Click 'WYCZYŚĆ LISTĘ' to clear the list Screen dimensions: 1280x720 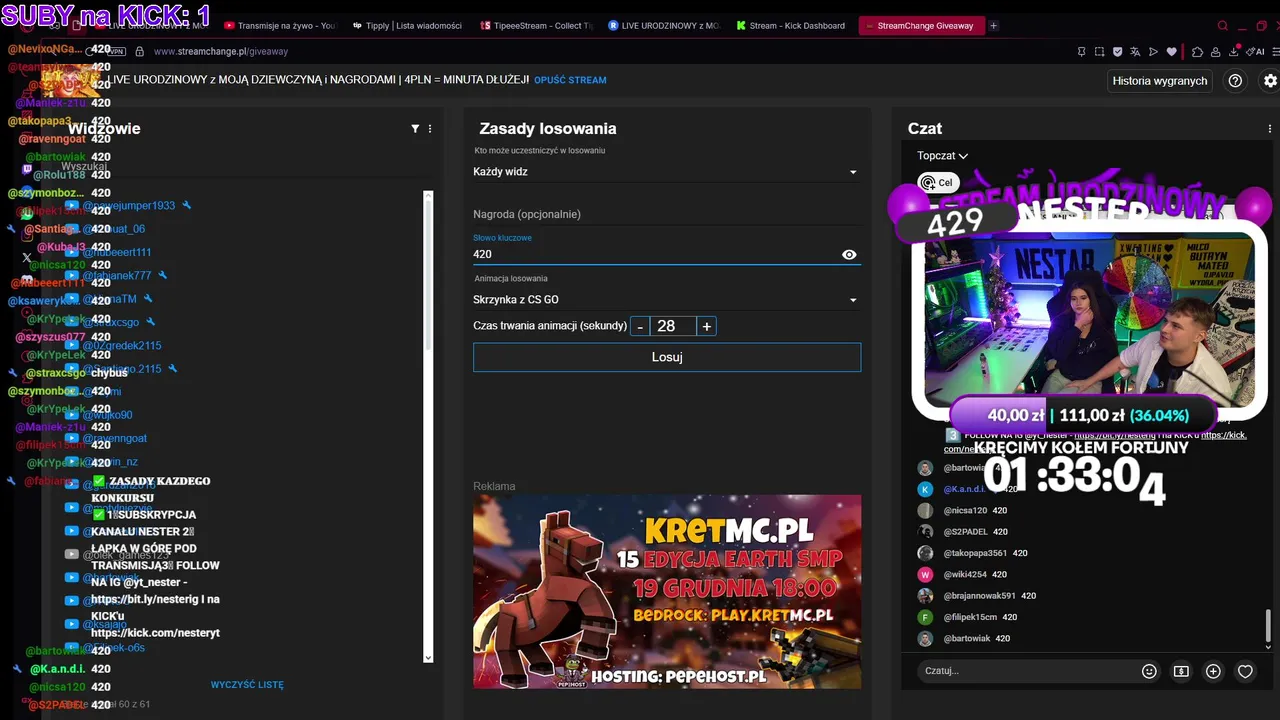click(x=247, y=685)
